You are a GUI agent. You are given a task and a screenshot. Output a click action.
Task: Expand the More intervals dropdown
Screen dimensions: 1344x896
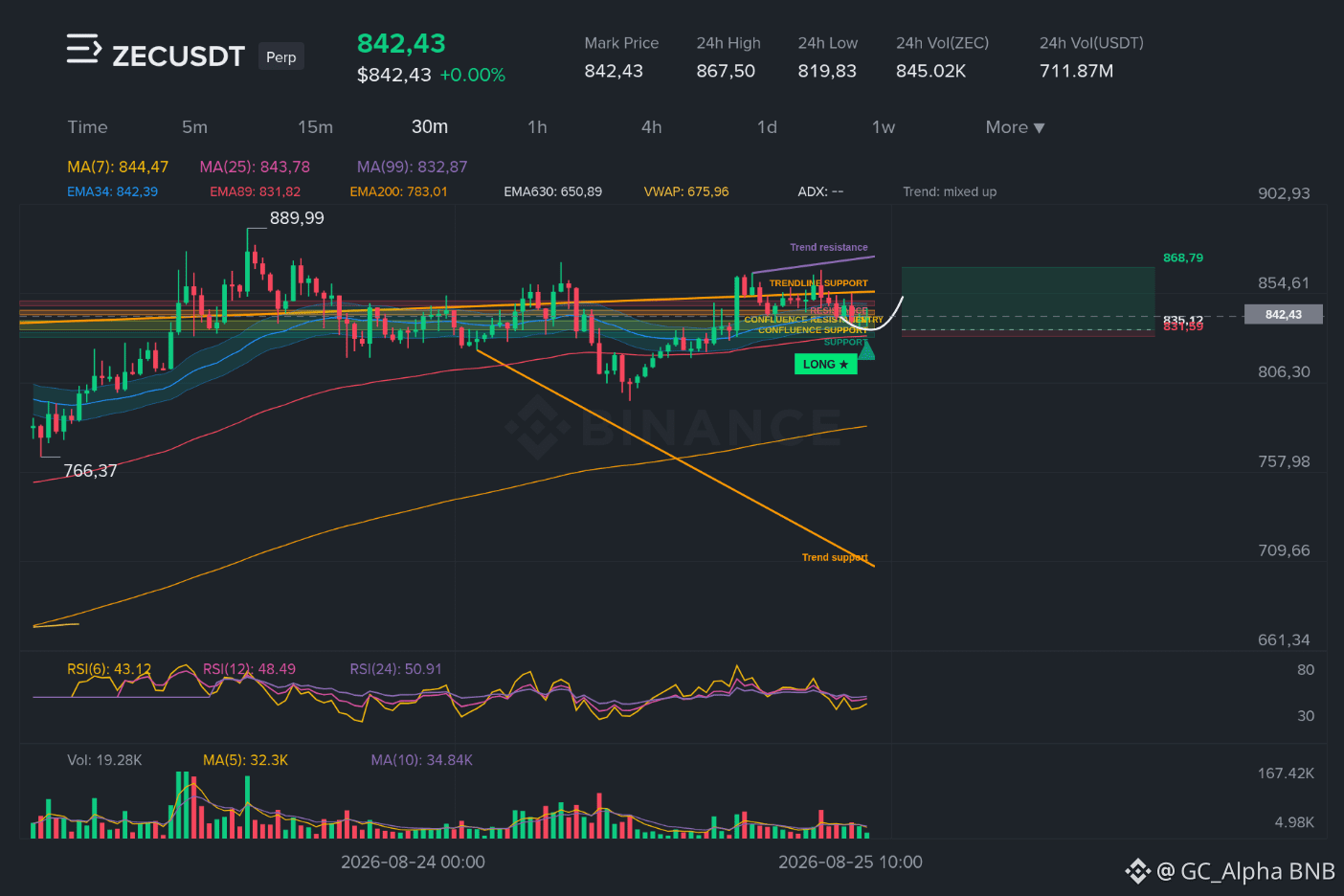click(1015, 127)
